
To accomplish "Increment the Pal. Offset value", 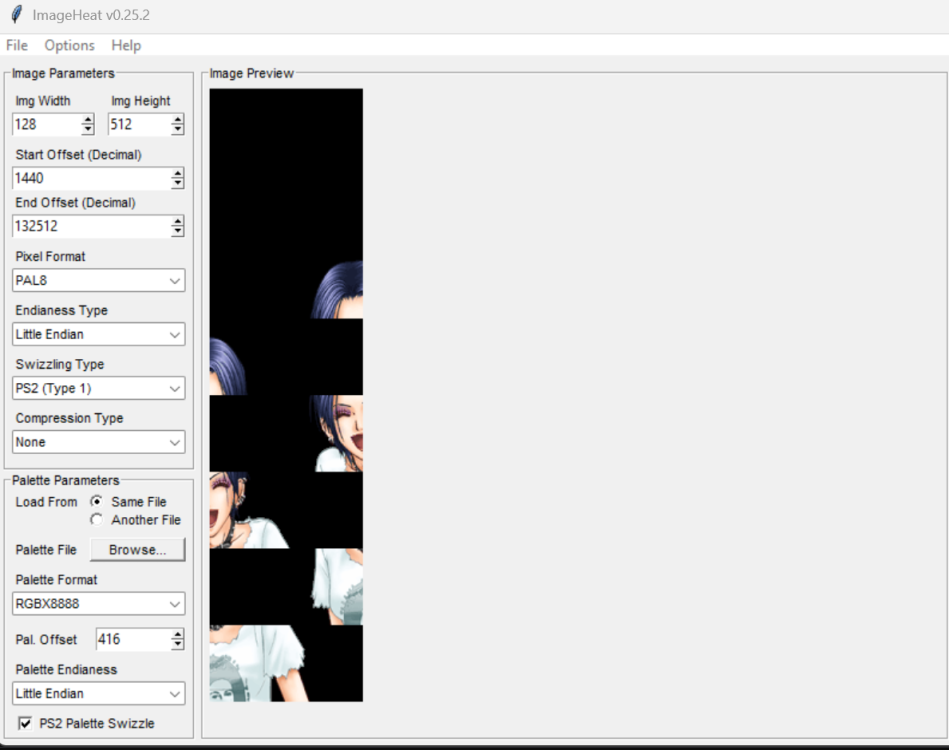I will pyautogui.click(x=178, y=634).
